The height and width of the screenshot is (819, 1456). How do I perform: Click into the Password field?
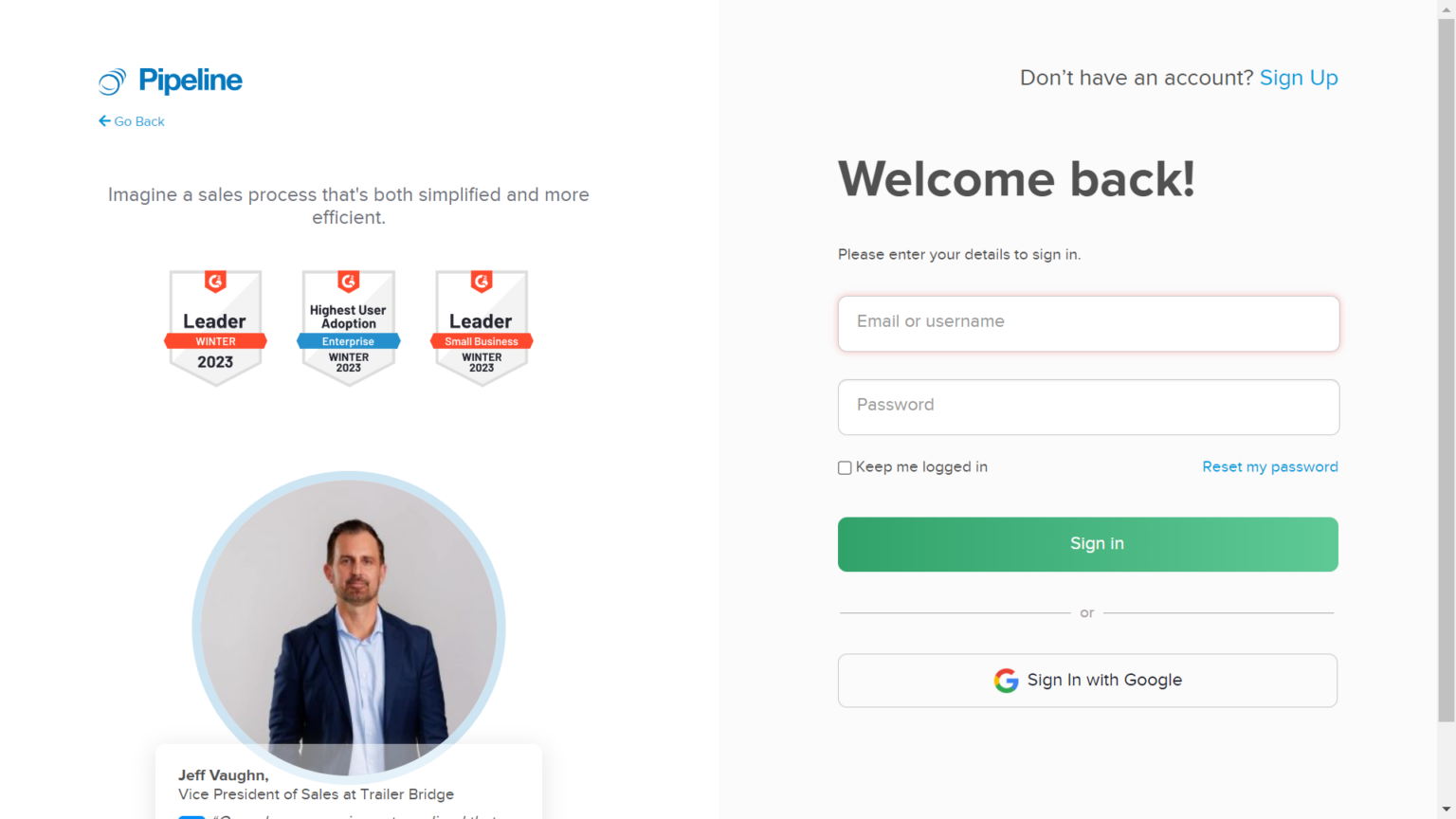pos(1088,407)
